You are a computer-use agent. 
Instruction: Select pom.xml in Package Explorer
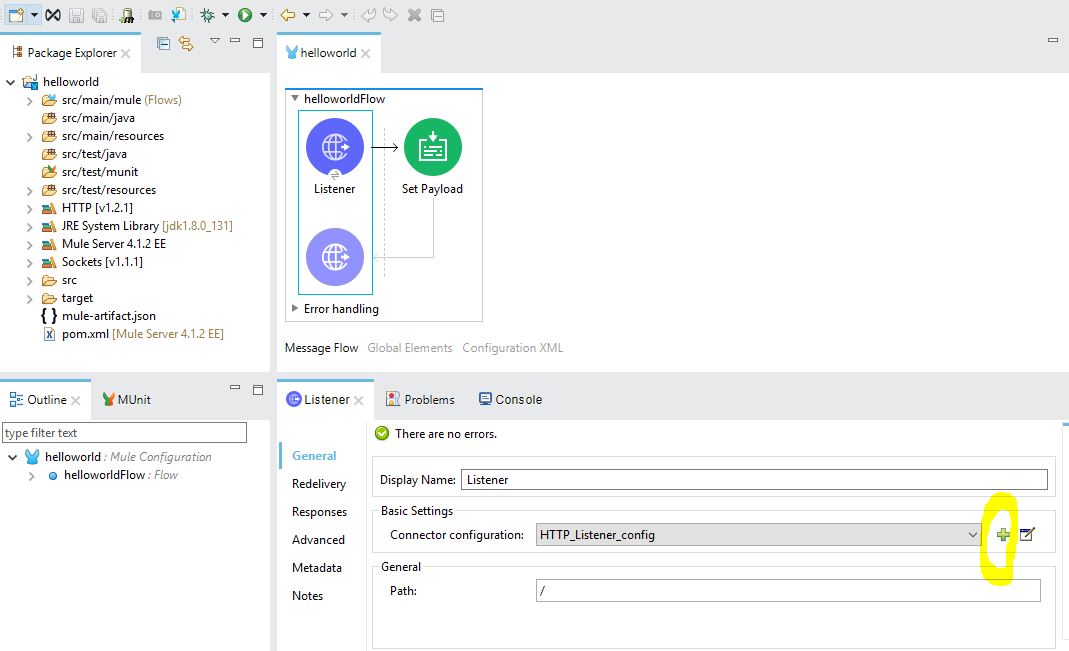pos(85,334)
